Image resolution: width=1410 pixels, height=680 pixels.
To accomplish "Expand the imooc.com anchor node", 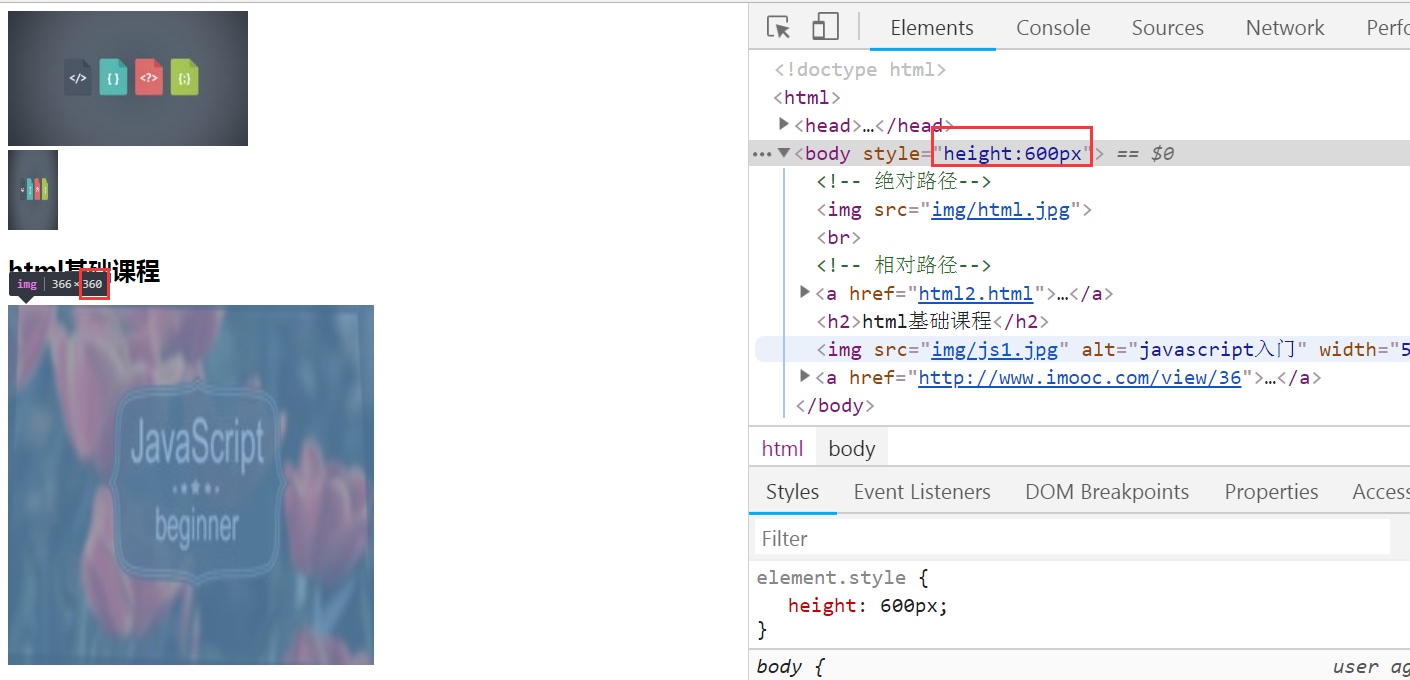I will pyautogui.click(x=806, y=376).
